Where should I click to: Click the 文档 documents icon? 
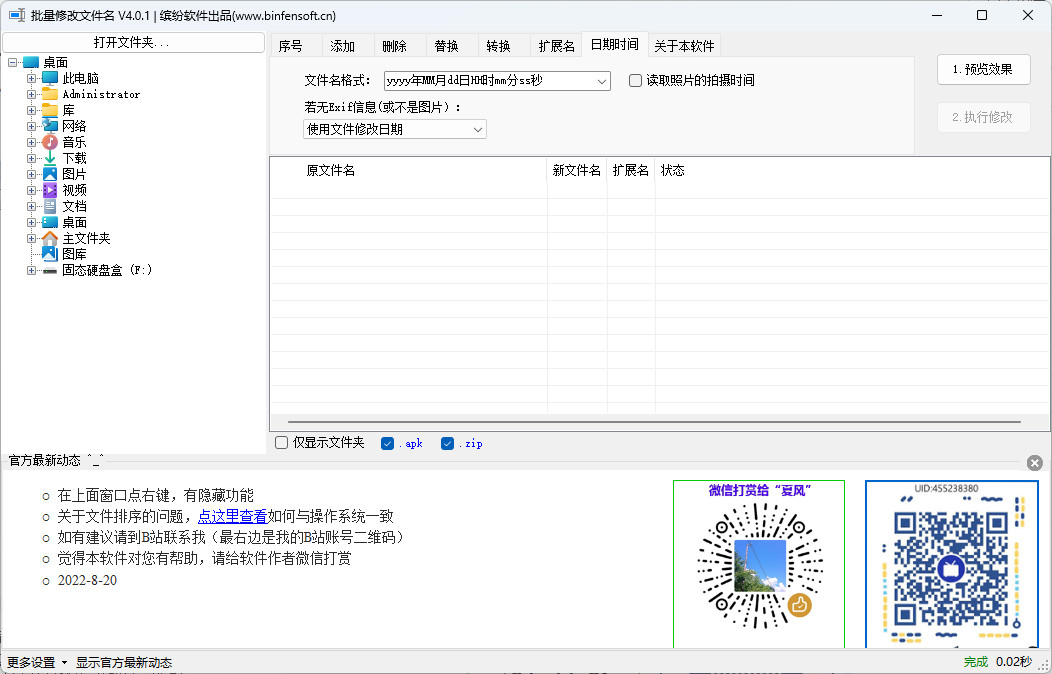[50, 207]
